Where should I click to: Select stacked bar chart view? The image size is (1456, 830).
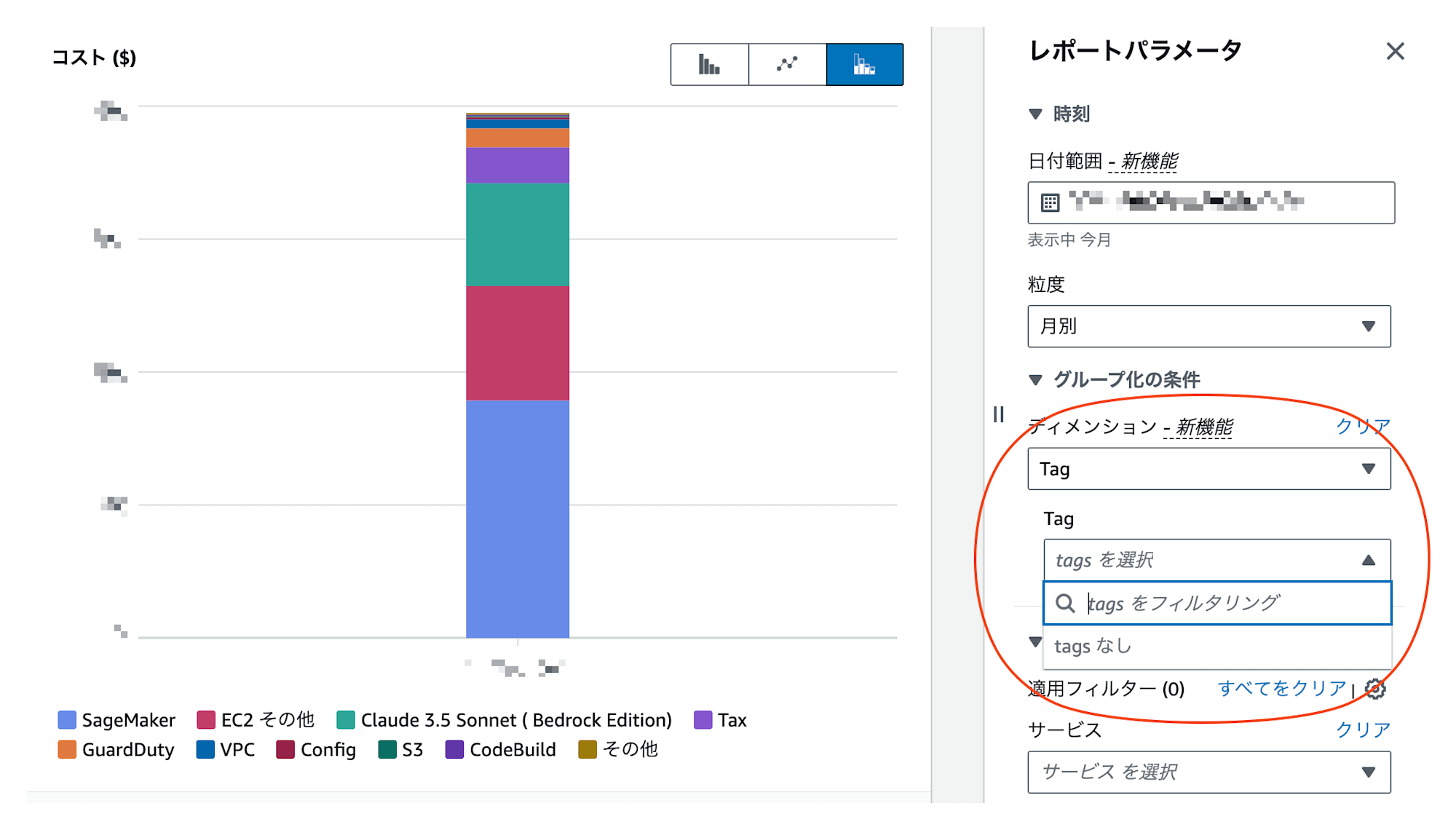coord(864,65)
